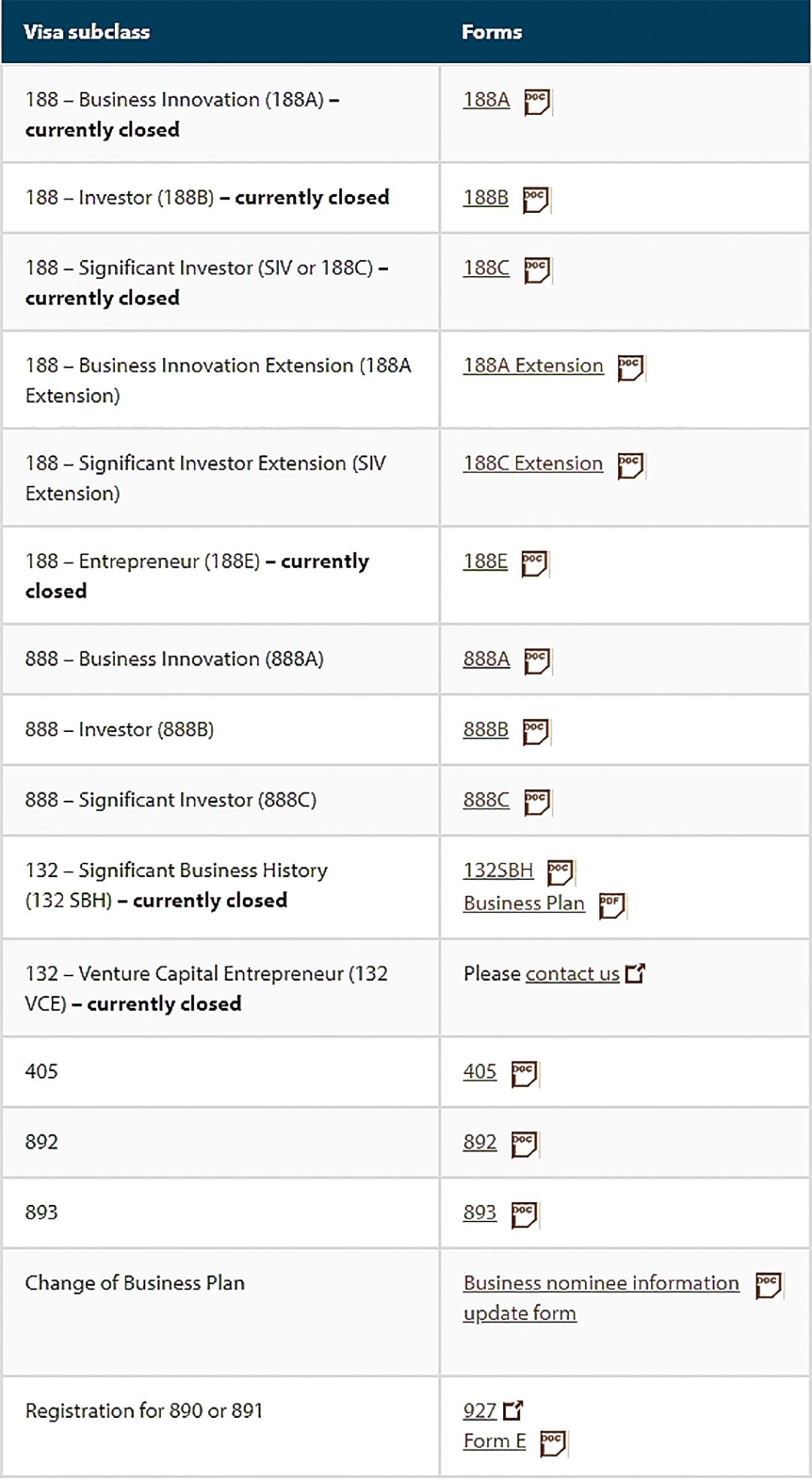Screen dimensions: 812x1481
Task: Click the DOC icon next to 188A Extension
Action: pyautogui.click(x=630, y=368)
